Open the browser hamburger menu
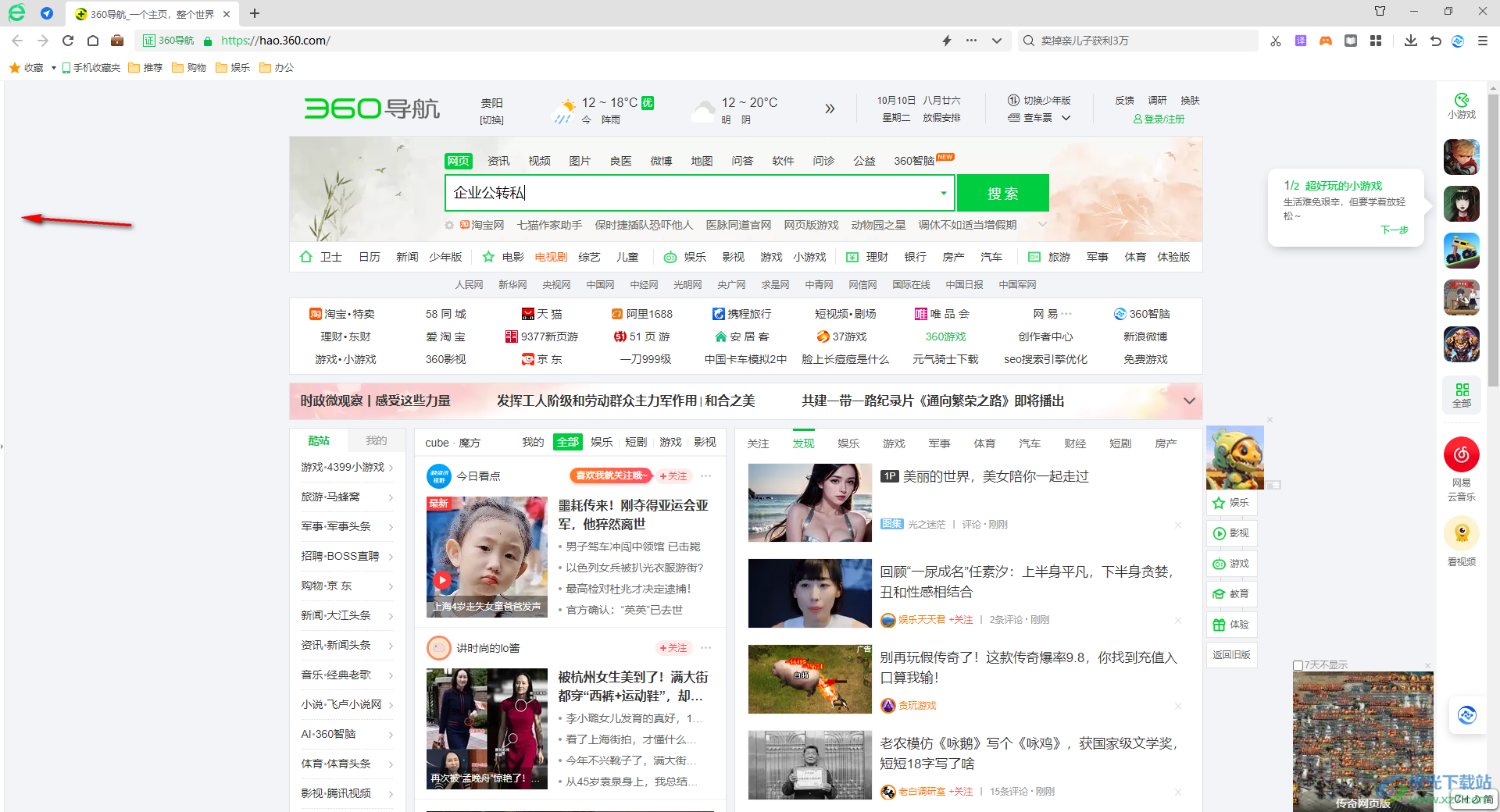The image size is (1500, 812). [x=1483, y=41]
